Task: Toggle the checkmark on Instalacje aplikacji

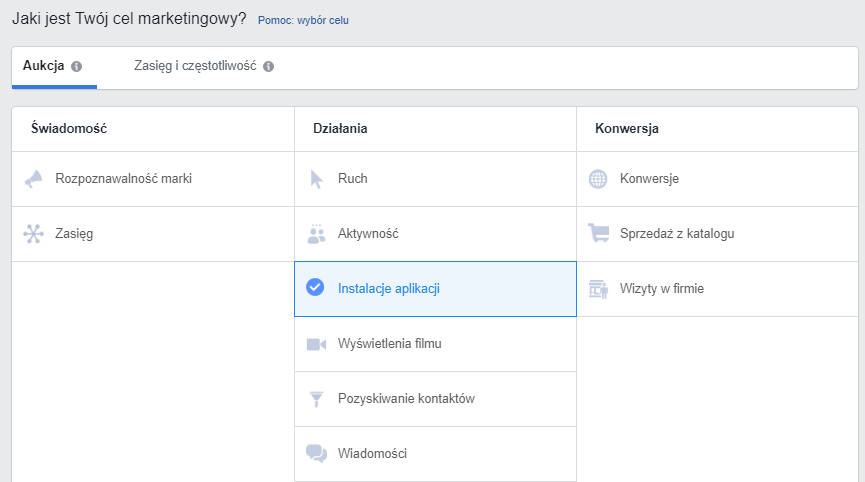Action: coord(315,289)
